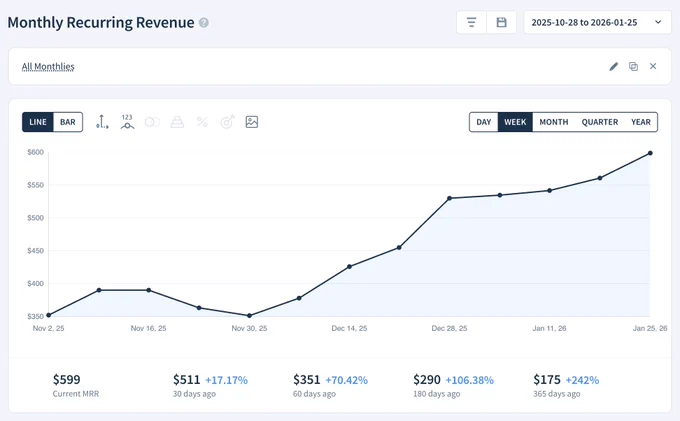Select the YEAR interval tab
680x421 pixels.
641,122
